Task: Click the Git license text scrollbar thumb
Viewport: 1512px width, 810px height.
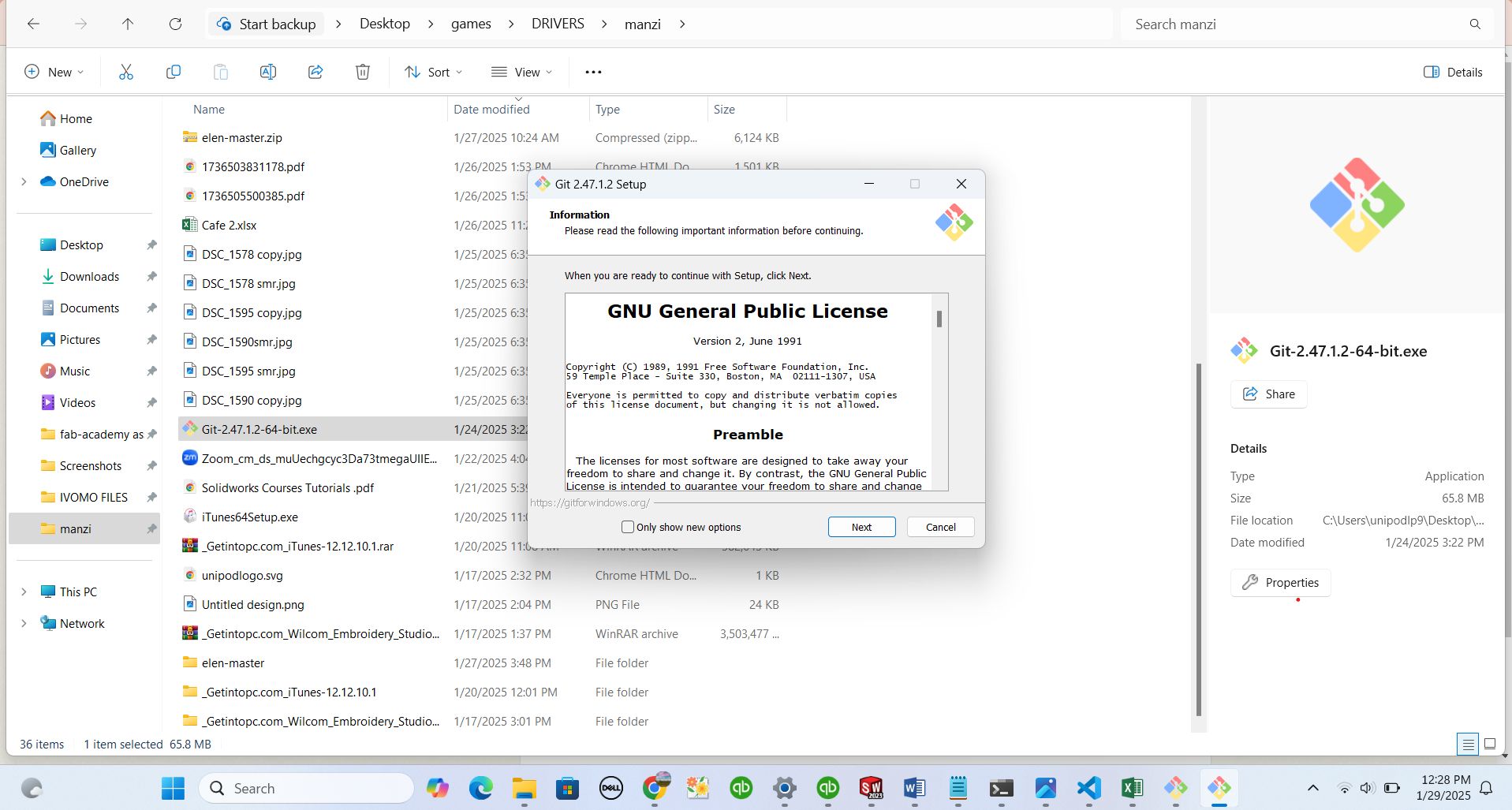Action: pyautogui.click(x=939, y=319)
